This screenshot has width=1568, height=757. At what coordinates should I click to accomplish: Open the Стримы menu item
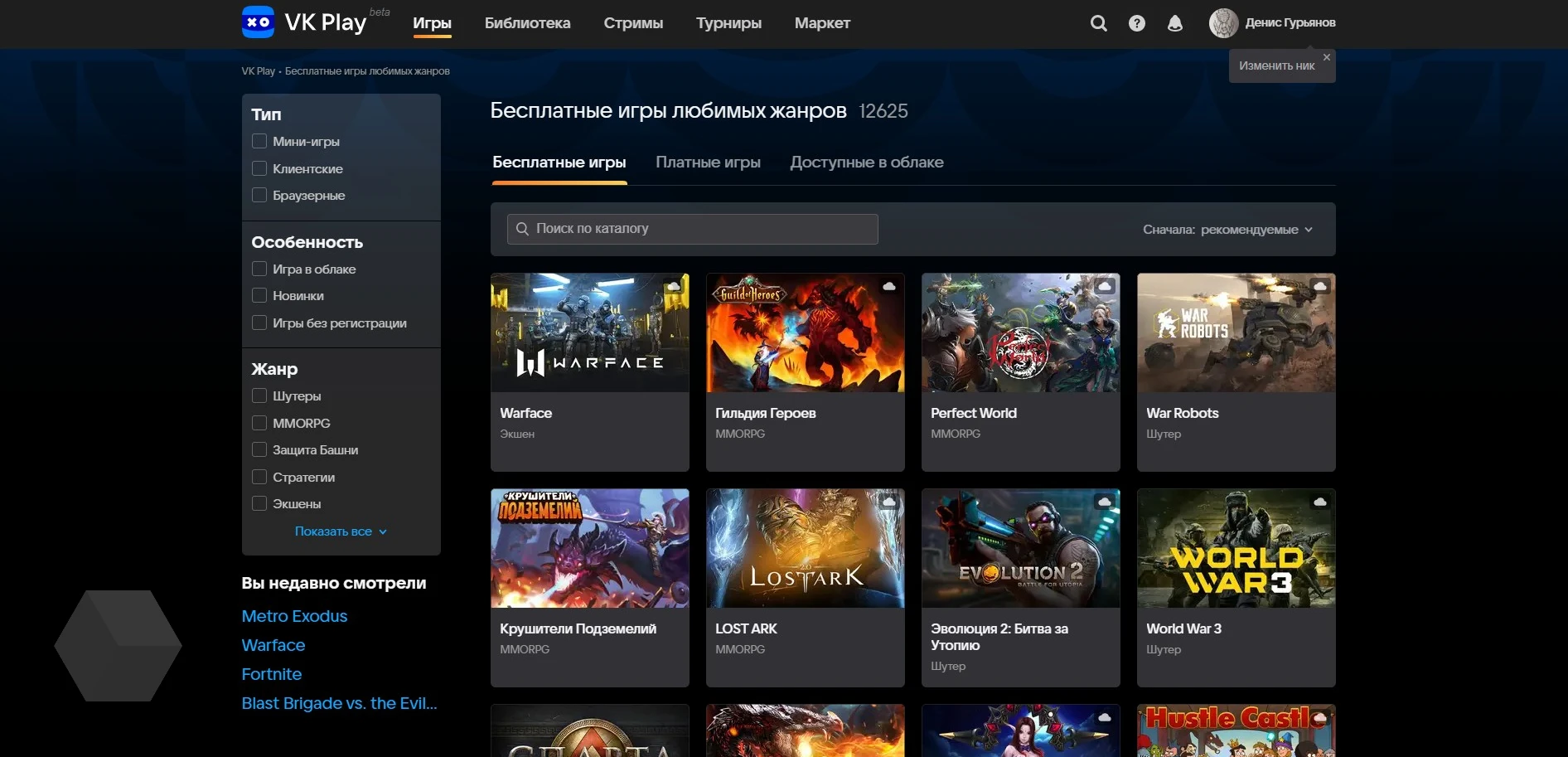coord(633,23)
